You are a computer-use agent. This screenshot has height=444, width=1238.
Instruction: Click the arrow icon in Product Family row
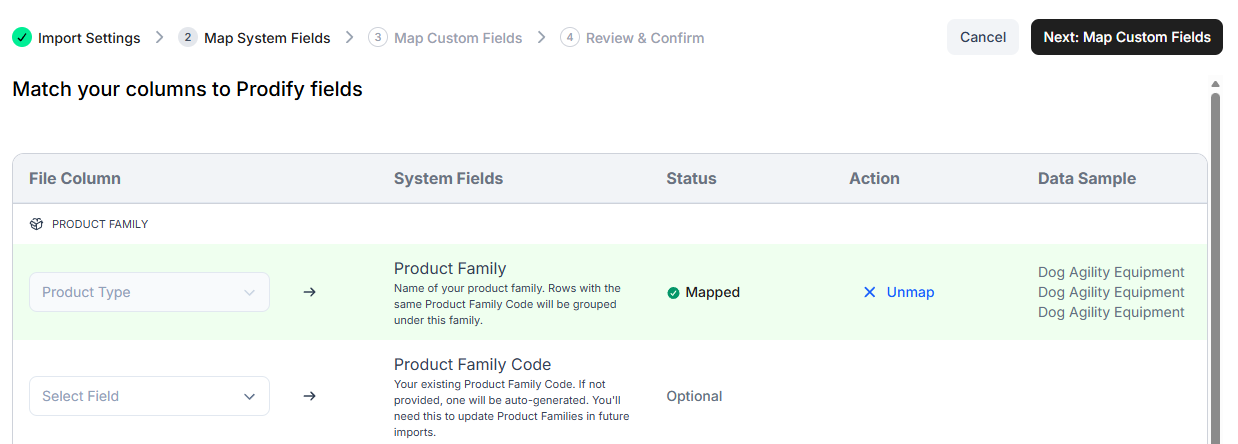(x=310, y=292)
